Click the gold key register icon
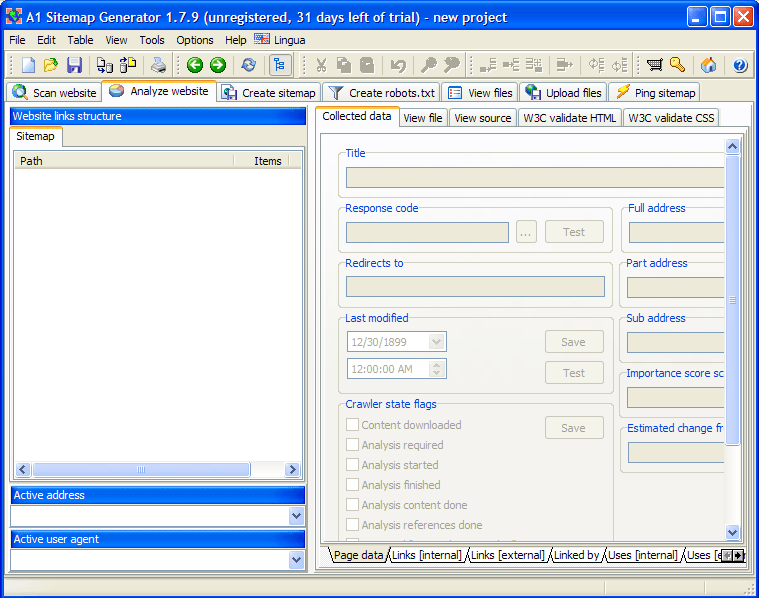 tap(677, 64)
